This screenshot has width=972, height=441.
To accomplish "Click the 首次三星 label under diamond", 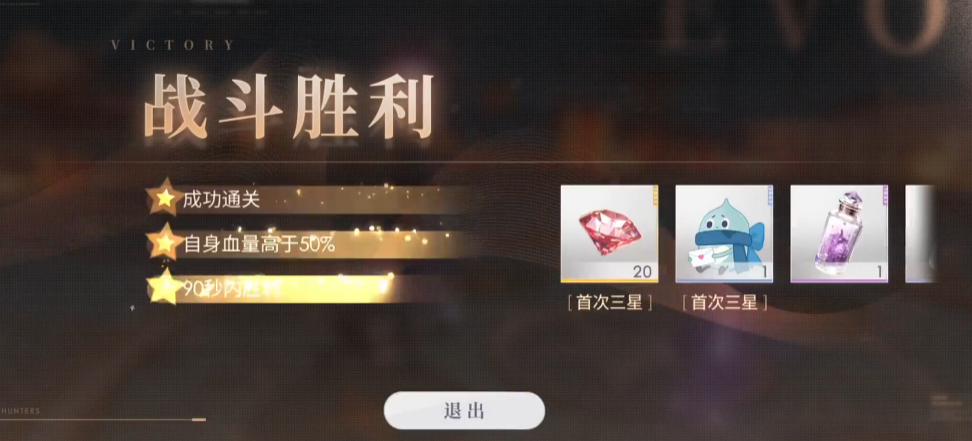I will 609,303.
